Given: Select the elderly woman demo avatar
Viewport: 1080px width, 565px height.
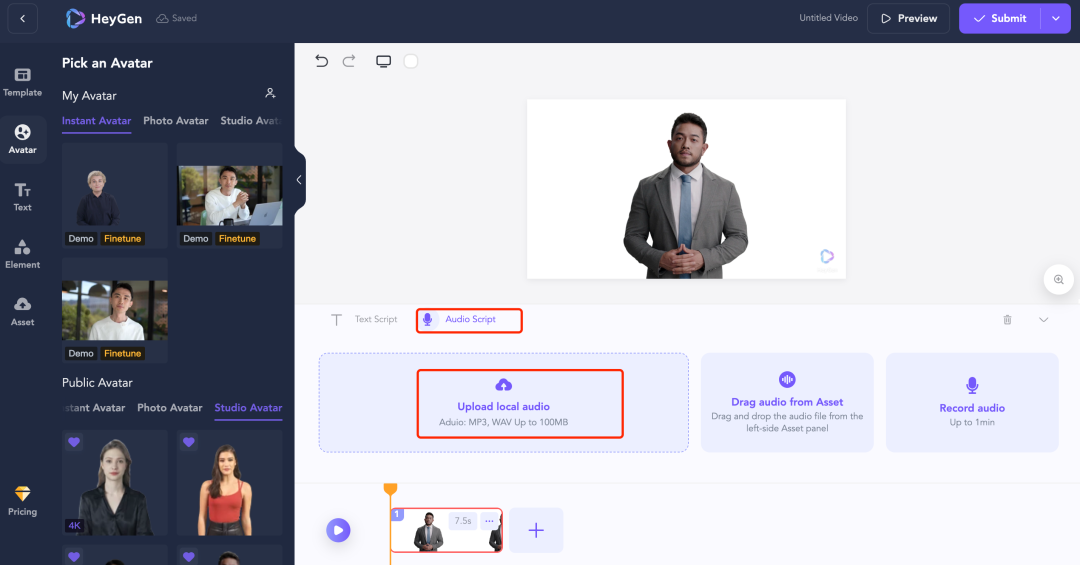Looking at the screenshot, I should tap(115, 195).
